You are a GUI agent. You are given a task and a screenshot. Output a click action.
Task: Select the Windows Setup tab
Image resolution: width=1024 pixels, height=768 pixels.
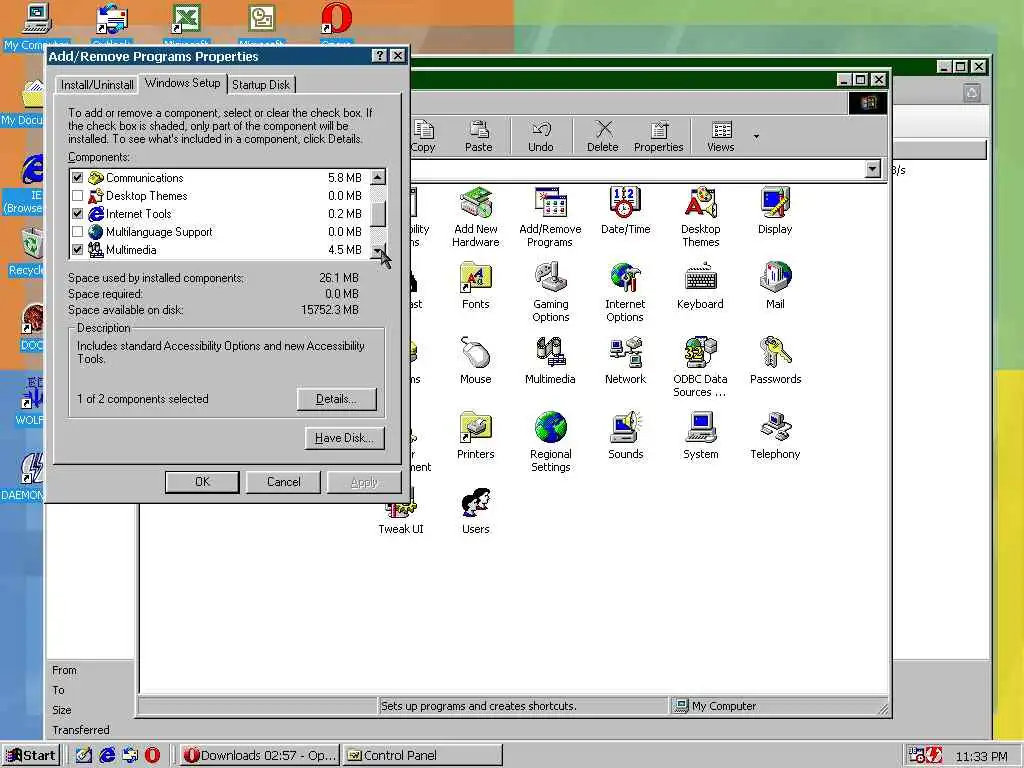(183, 83)
